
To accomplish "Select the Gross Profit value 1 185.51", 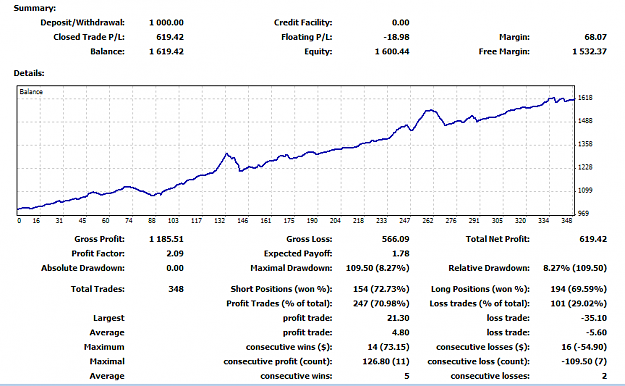I will point(166,239).
